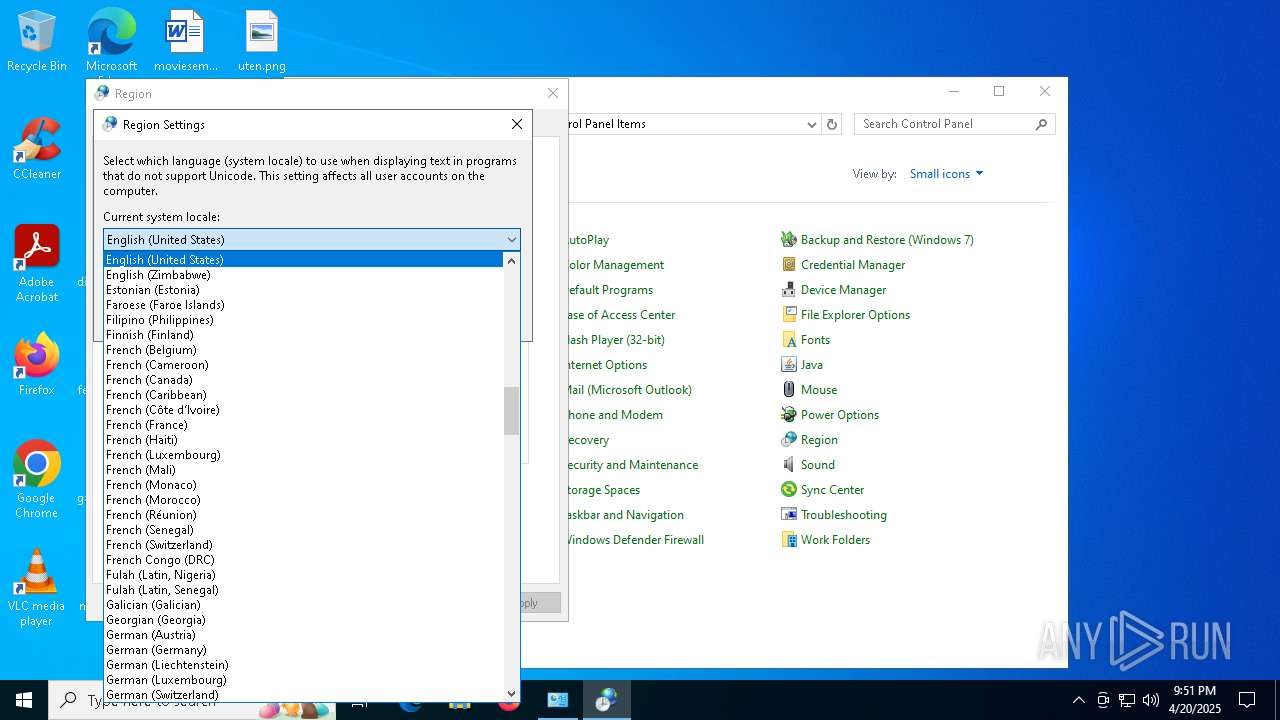Screen dimensions: 1280x720
Task: Show hidden tray icons chevron
Action: tap(1079, 700)
